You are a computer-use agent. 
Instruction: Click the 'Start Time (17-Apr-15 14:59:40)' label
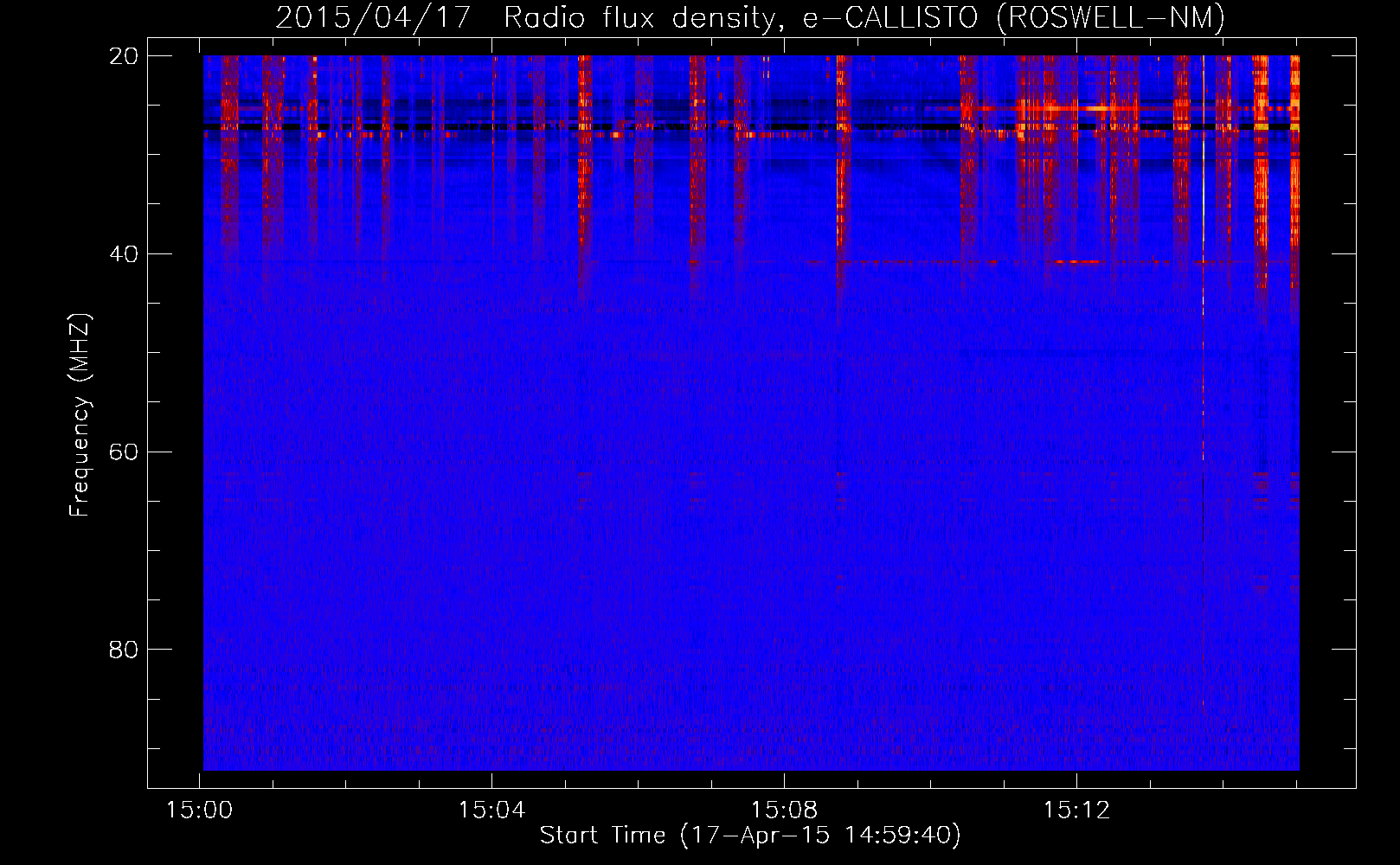(x=750, y=836)
